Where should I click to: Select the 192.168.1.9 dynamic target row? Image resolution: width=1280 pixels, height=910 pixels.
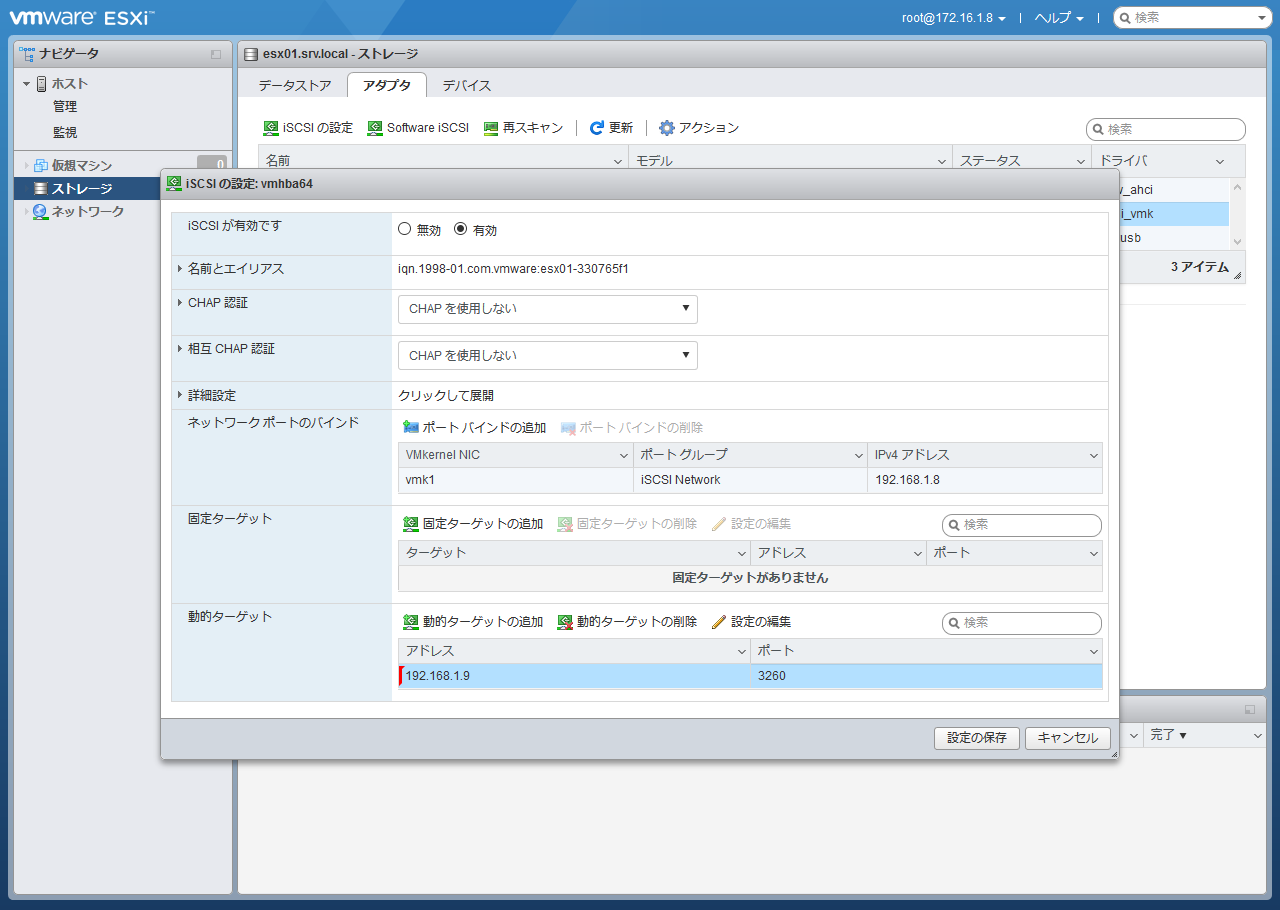(750, 676)
